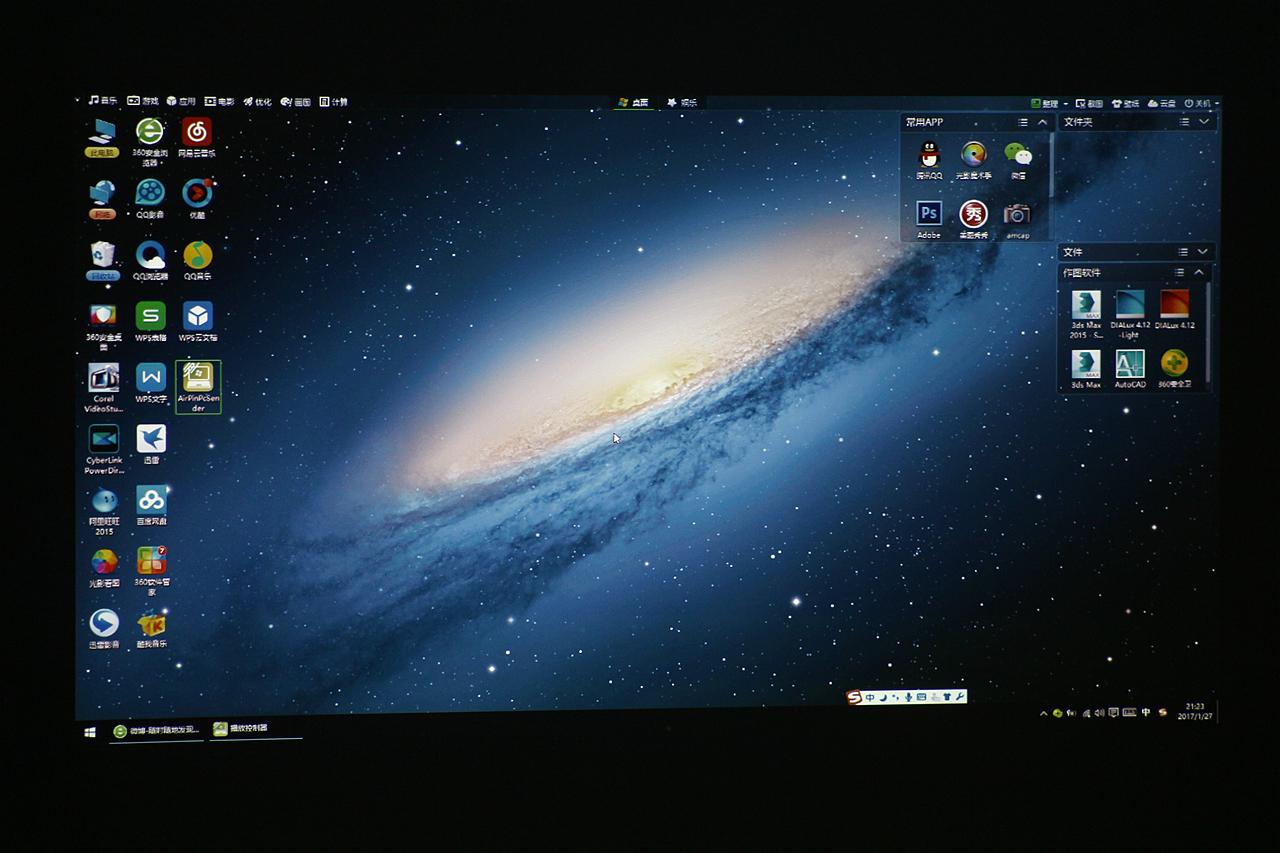Click the 优化 rocket button
This screenshot has height=853, width=1280.
[257, 101]
